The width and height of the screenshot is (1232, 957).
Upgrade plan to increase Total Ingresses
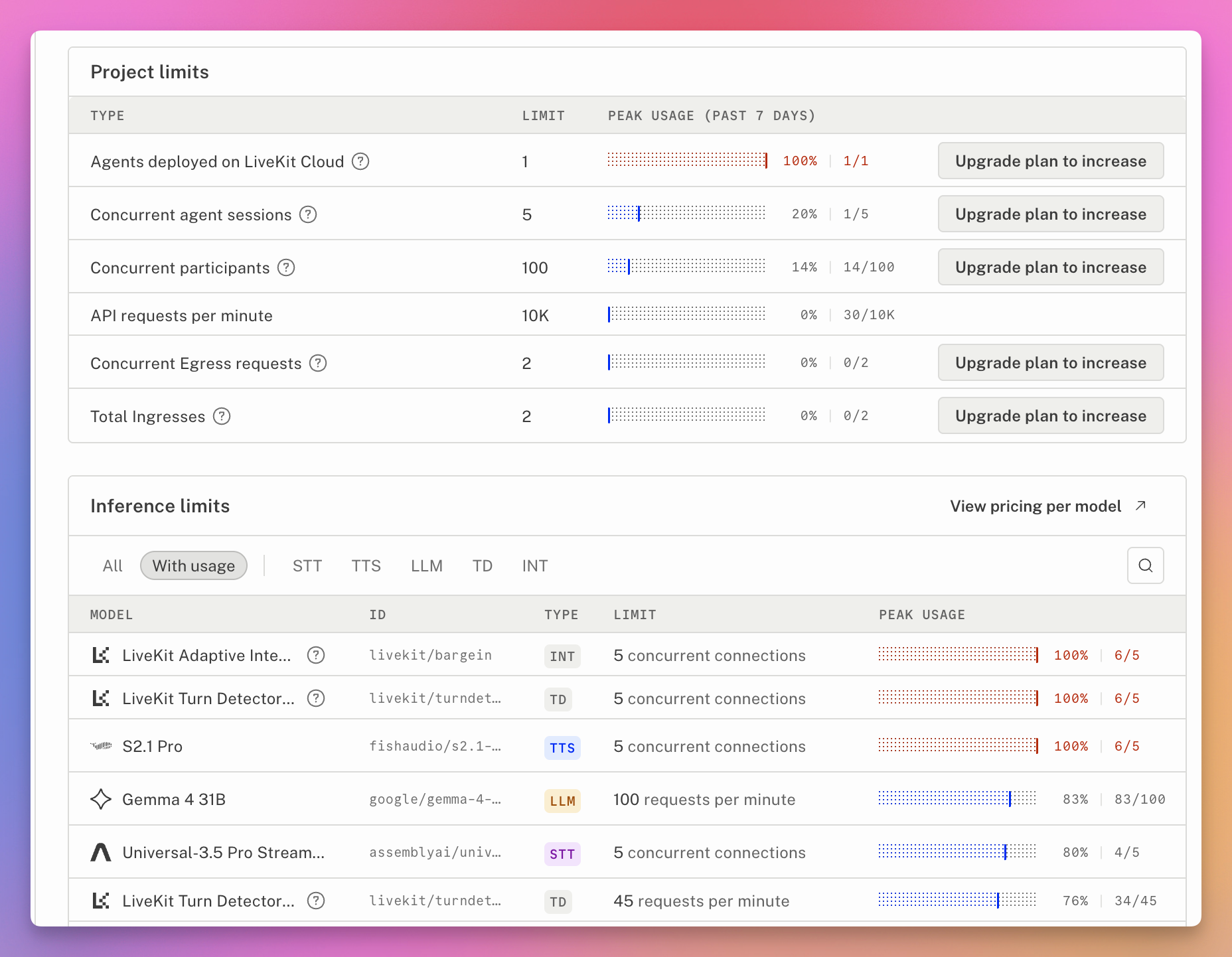tap(1051, 415)
